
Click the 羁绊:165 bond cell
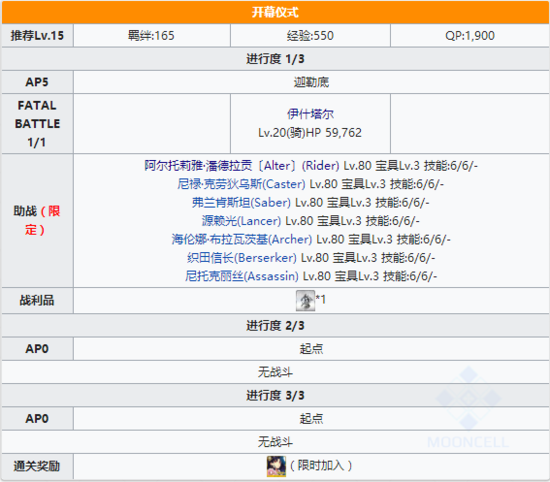tap(152, 35)
